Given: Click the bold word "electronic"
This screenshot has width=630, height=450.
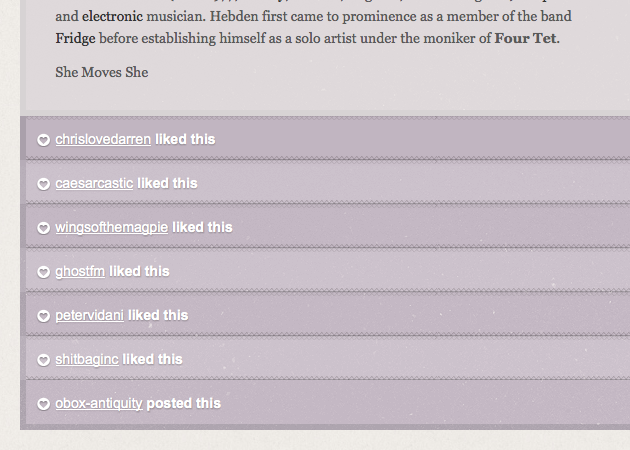Looking at the screenshot, I should click(x=112, y=16).
